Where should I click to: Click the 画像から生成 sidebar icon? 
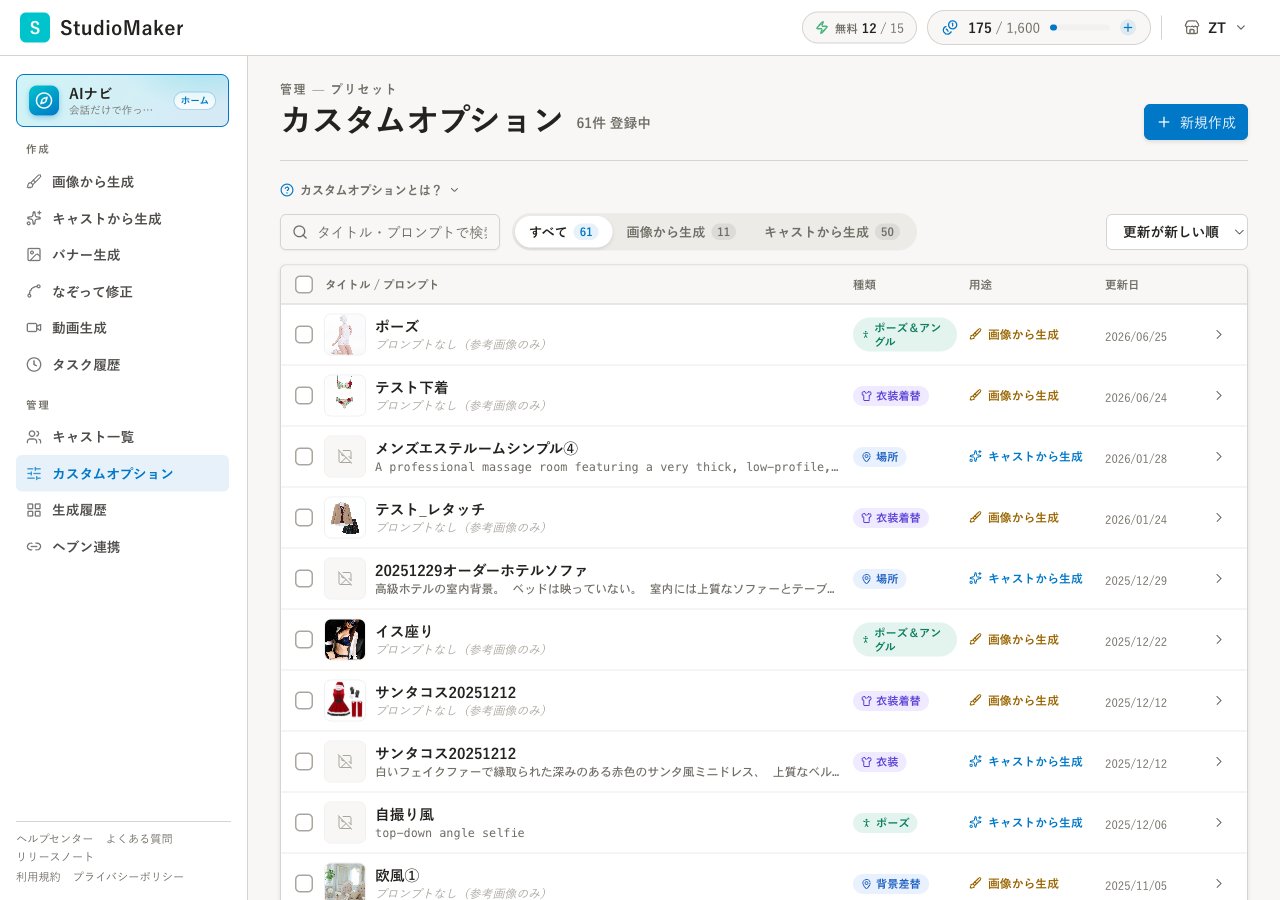point(34,182)
